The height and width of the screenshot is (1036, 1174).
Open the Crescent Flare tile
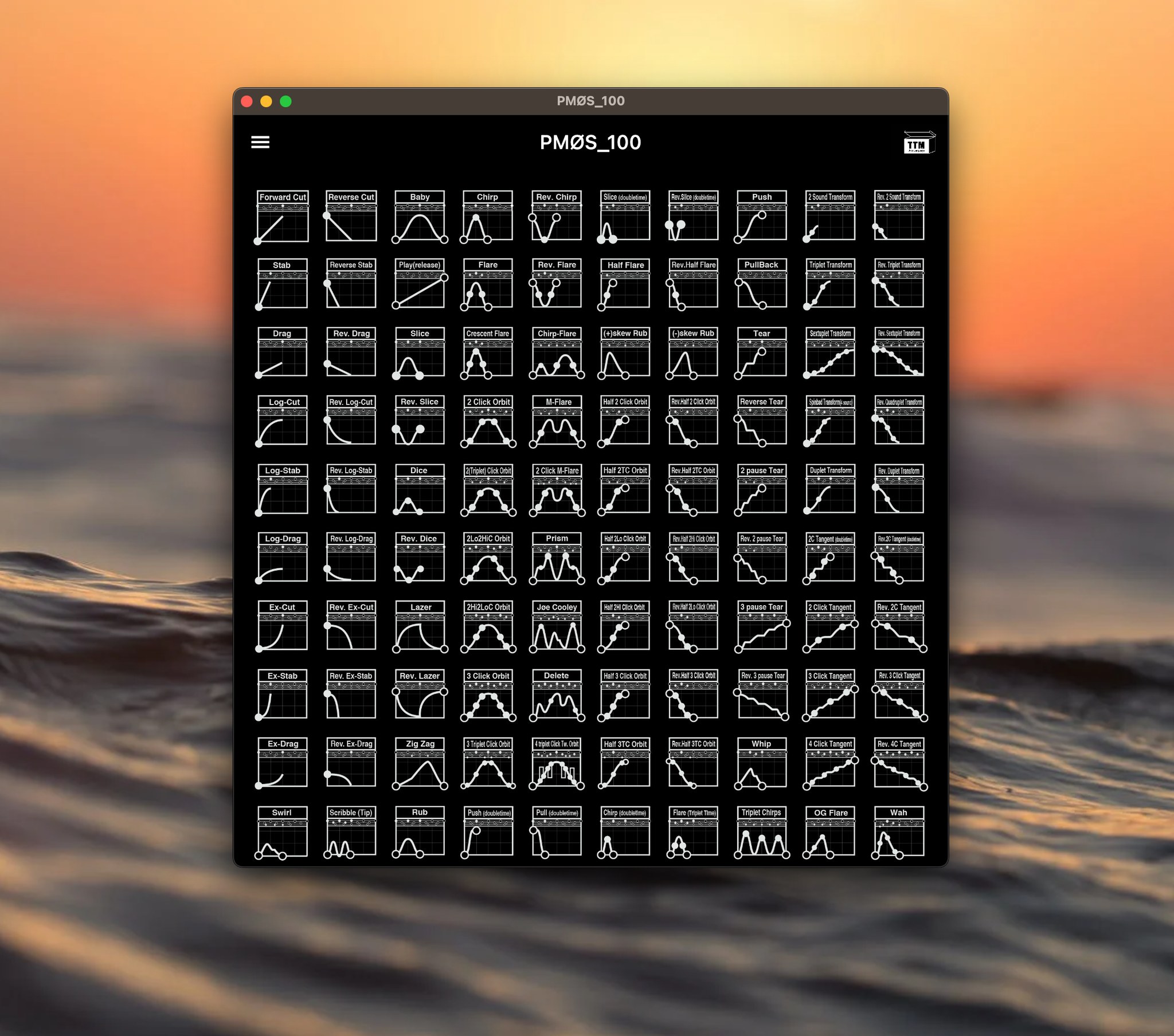pos(488,352)
